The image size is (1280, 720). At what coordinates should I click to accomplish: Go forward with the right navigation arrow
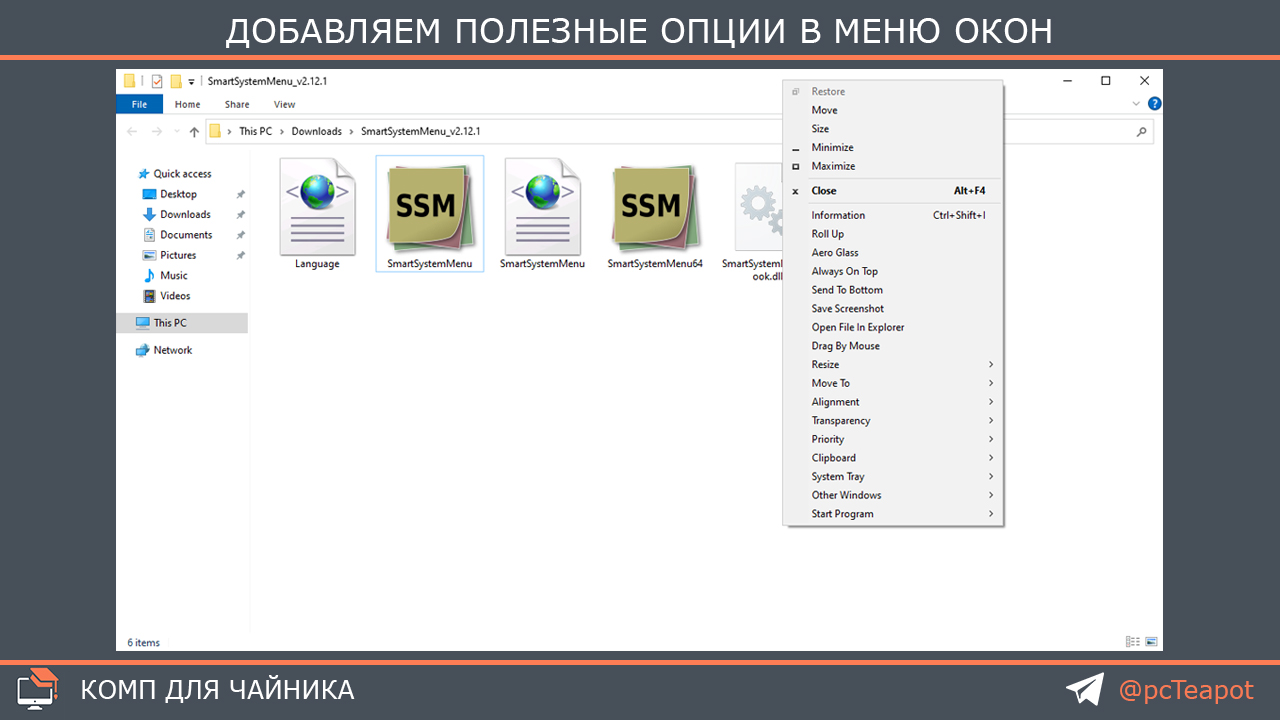point(156,132)
